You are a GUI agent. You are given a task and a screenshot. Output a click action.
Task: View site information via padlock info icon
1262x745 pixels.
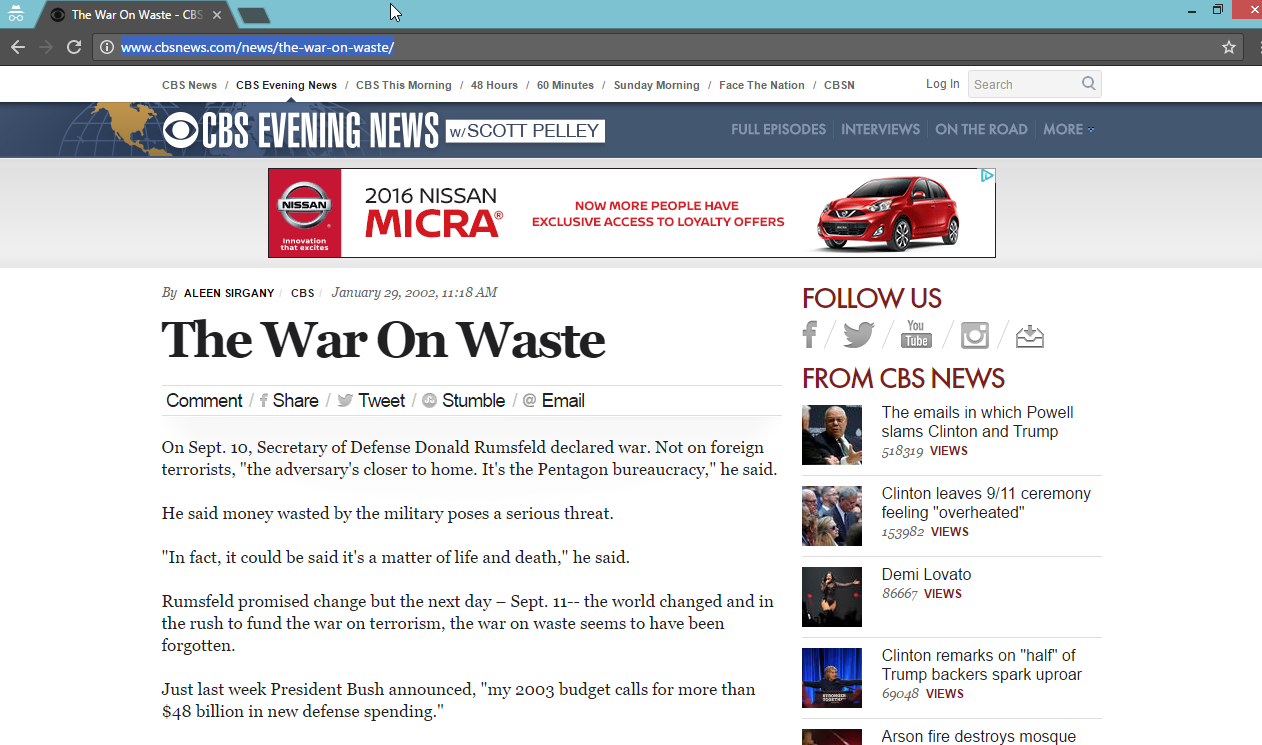(106, 46)
